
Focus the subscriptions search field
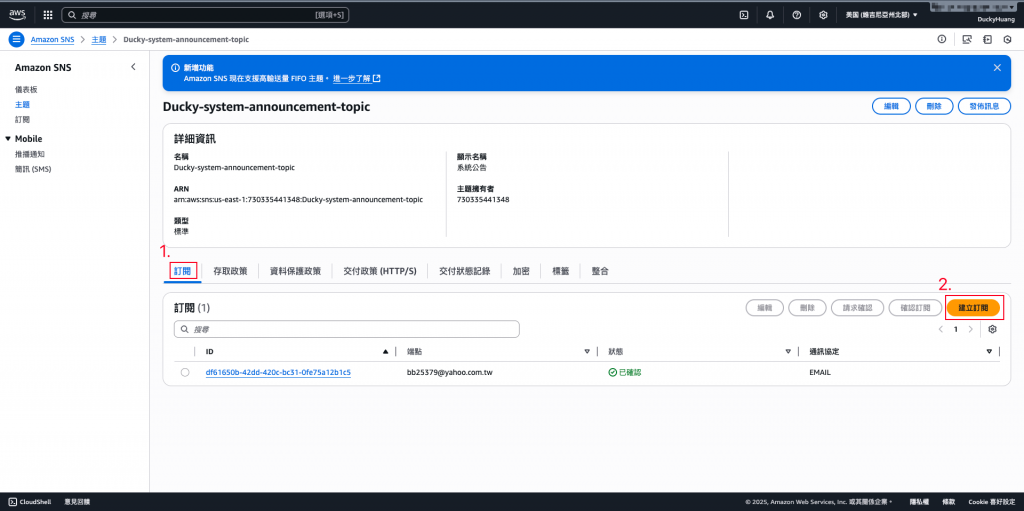[x=347, y=329]
